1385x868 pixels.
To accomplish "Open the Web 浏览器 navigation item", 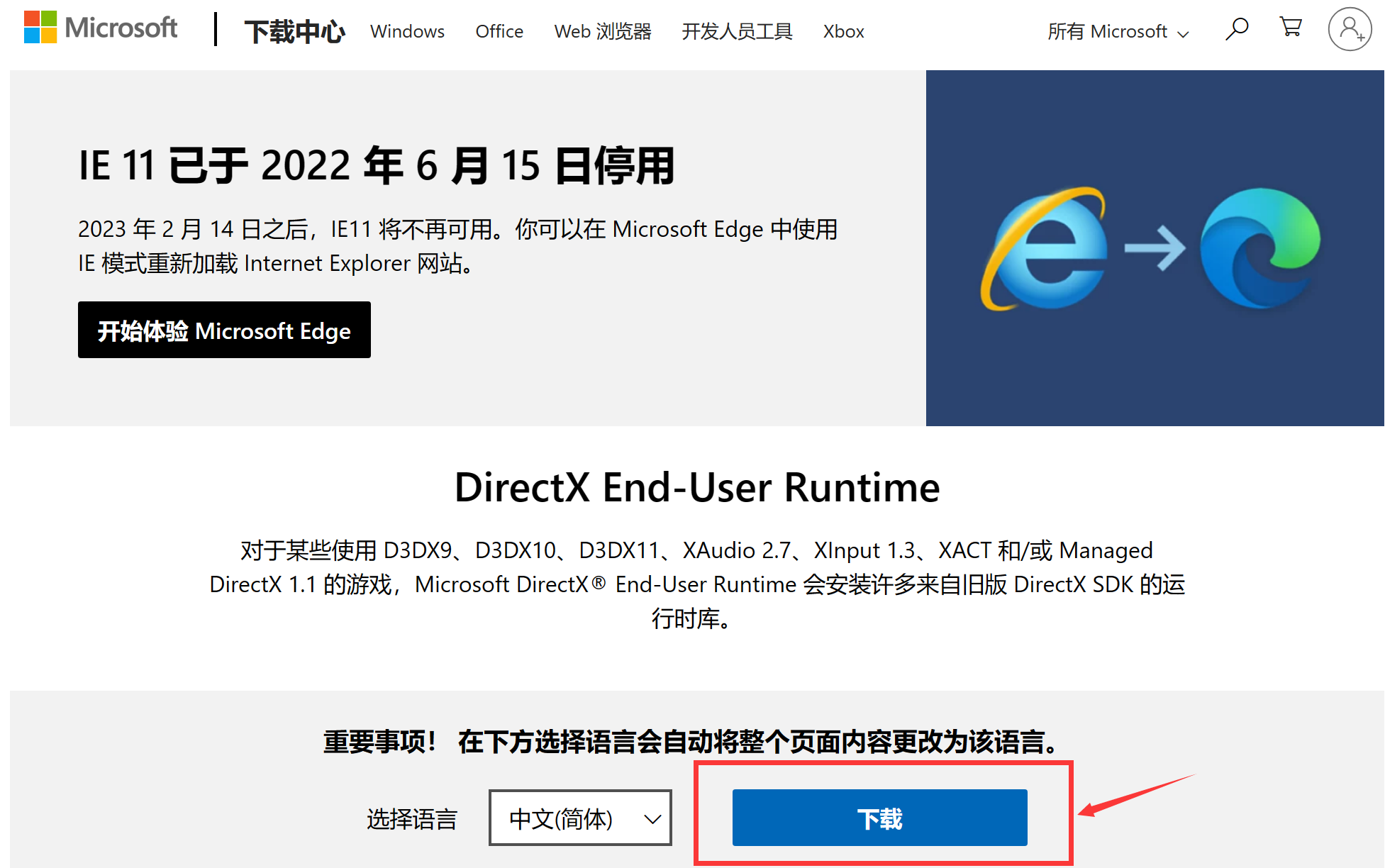I will (603, 31).
